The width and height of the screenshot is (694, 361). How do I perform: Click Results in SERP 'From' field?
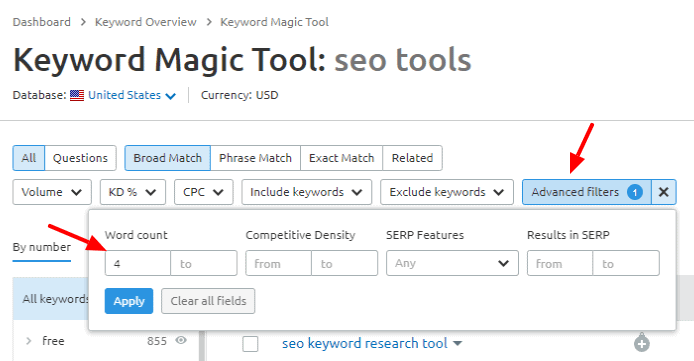560,264
